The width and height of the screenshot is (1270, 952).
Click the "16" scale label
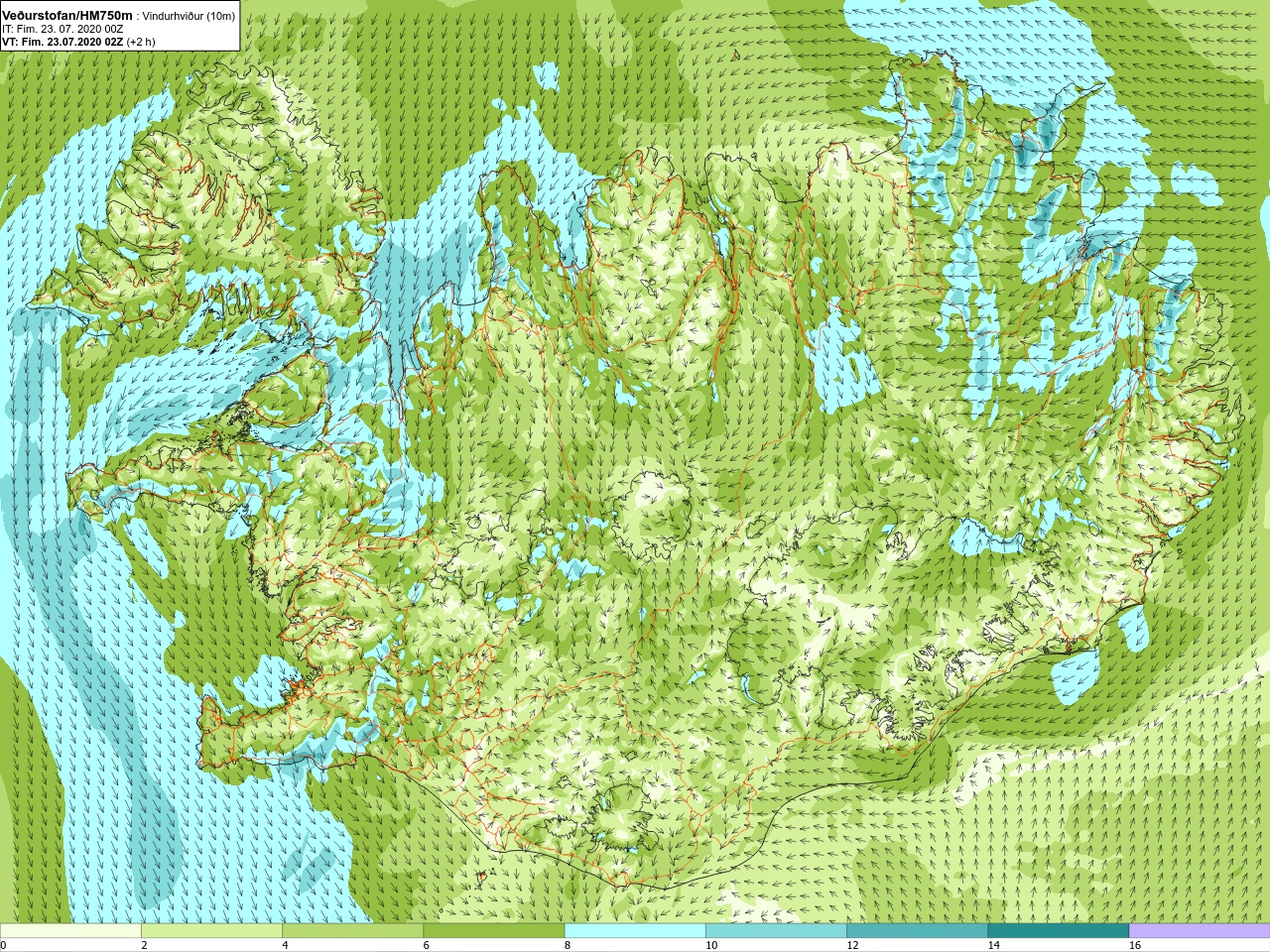(x=1135, y=945)
